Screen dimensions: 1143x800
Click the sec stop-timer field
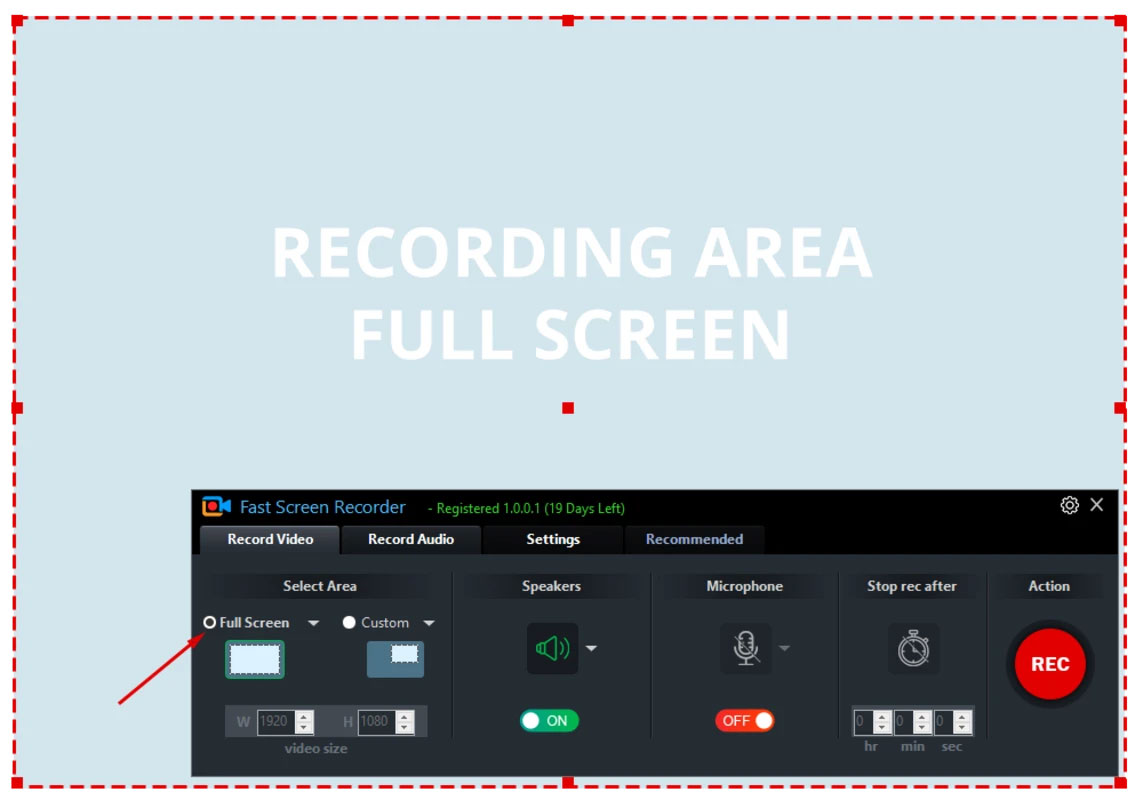pyautogui.click(x=944, y=722)
